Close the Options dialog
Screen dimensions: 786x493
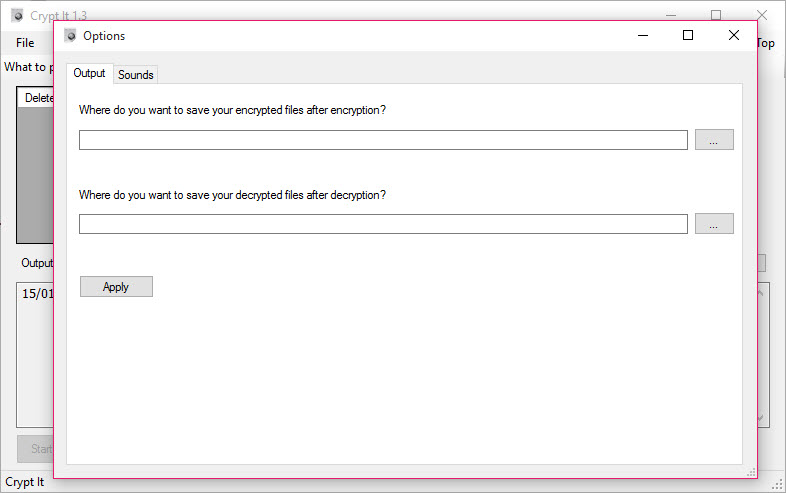point(734,35)
